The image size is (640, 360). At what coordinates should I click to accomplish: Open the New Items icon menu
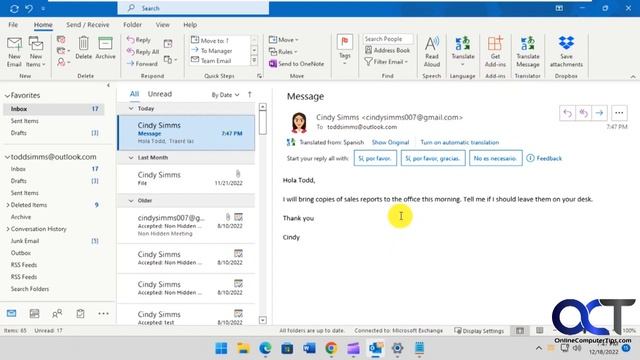pos(36,52)
